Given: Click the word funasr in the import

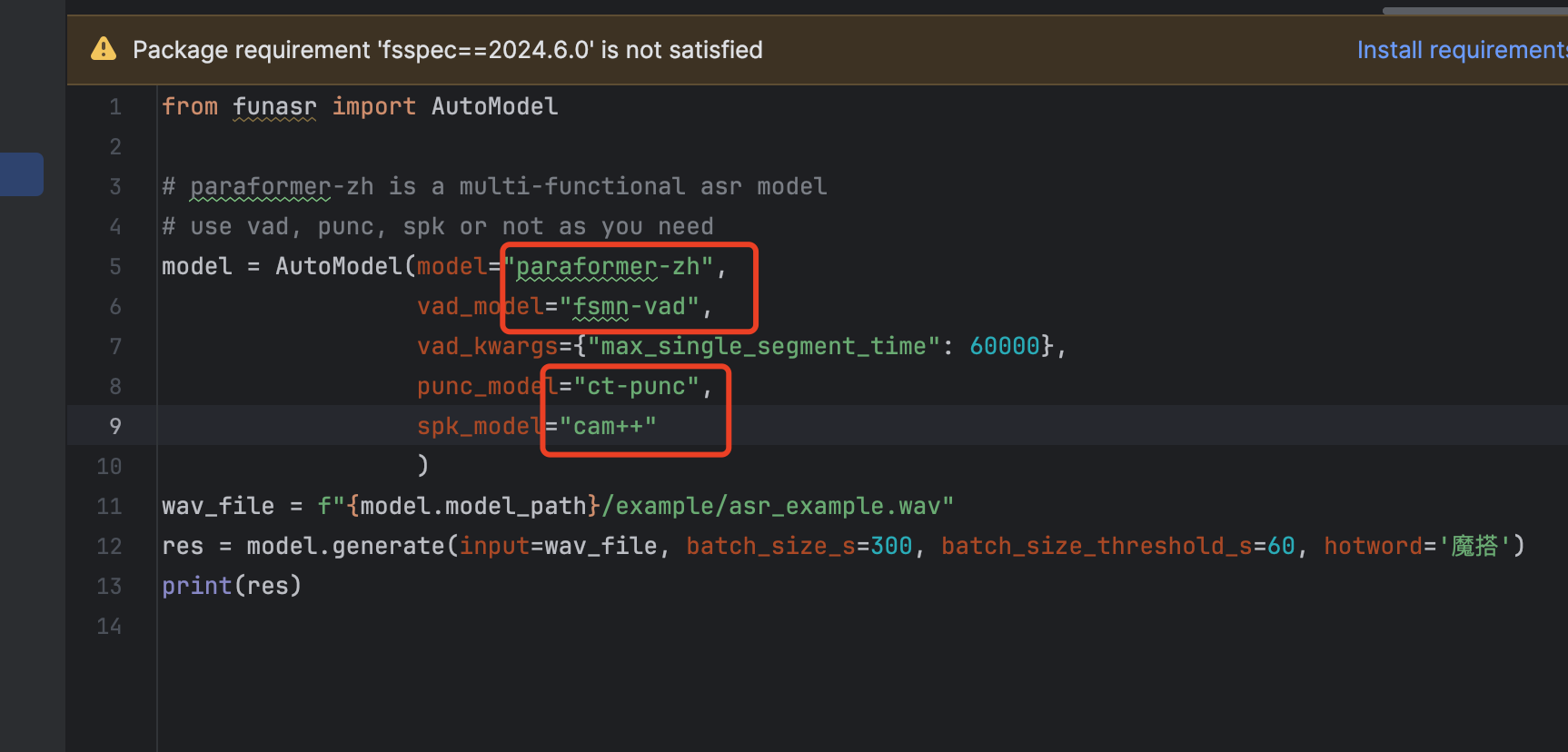Looking at the screenshot, I should [x=274, y=107].
